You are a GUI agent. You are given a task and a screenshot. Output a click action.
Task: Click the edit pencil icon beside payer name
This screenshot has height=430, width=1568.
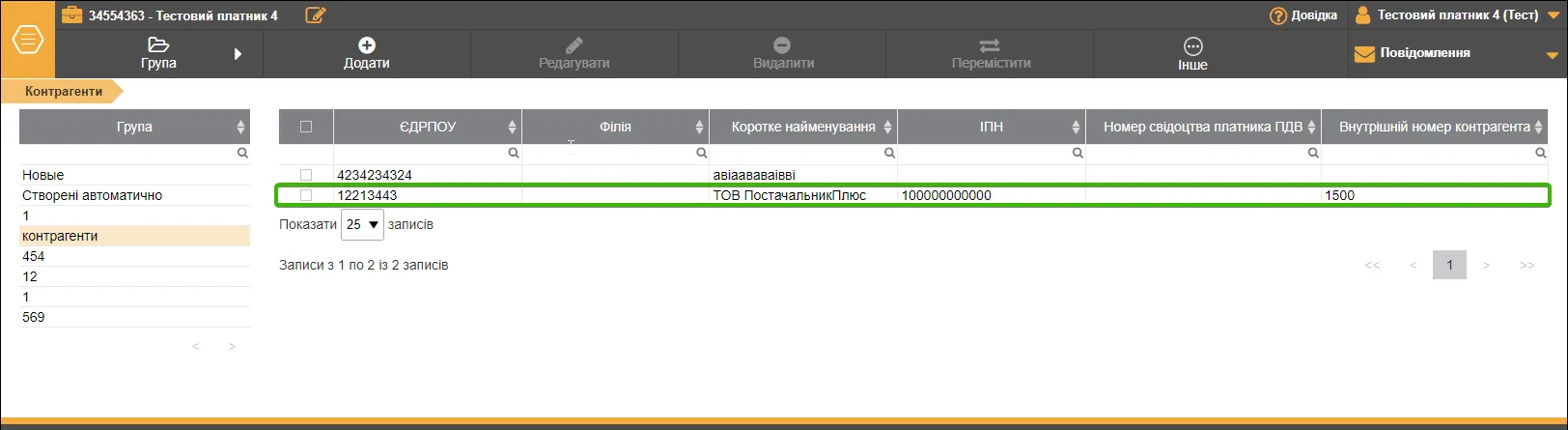click(315, 14)
